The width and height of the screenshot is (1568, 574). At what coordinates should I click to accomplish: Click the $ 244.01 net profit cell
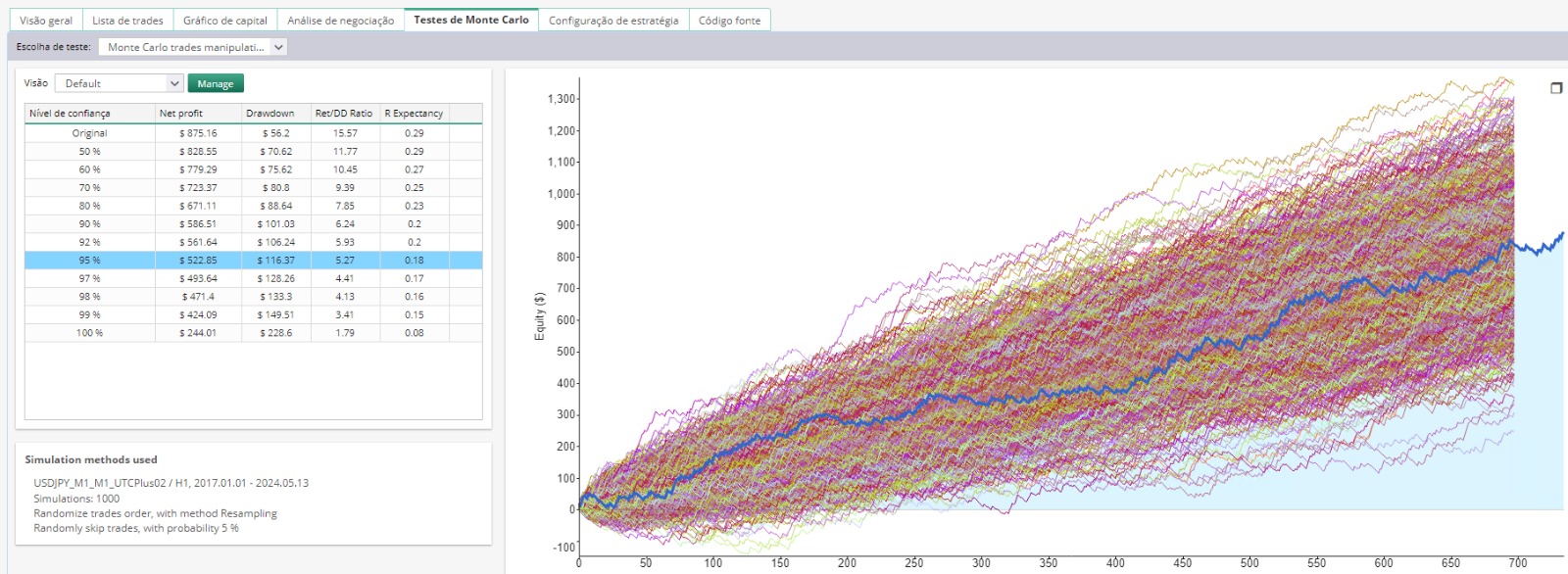[198, 333]
